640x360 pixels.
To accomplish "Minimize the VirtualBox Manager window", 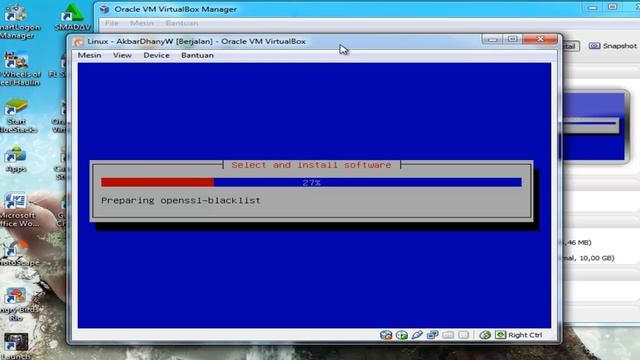I will point(593,7).
